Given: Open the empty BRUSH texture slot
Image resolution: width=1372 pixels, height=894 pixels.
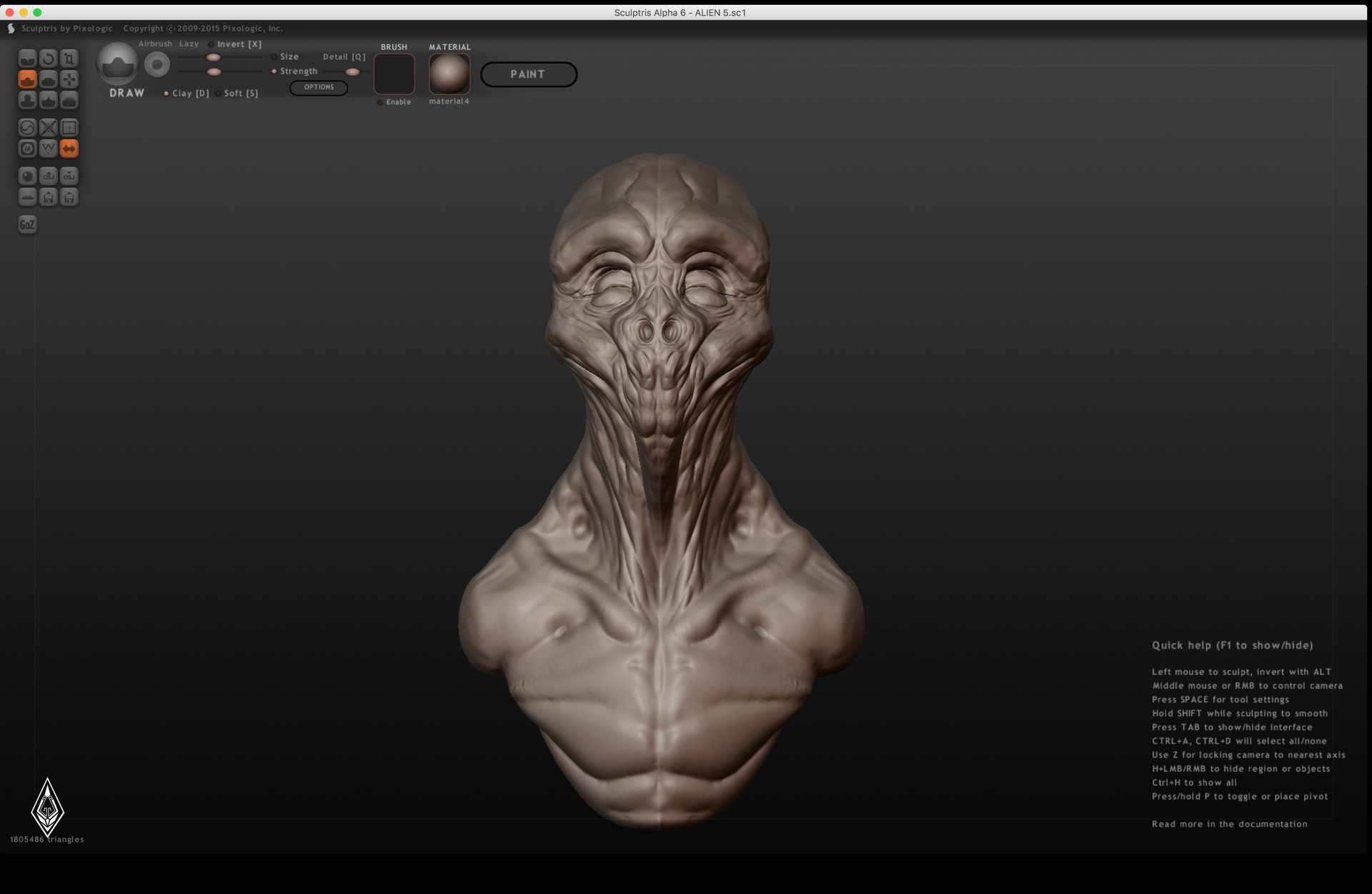Looking at the screenshot, I should [x=394, y=74].
